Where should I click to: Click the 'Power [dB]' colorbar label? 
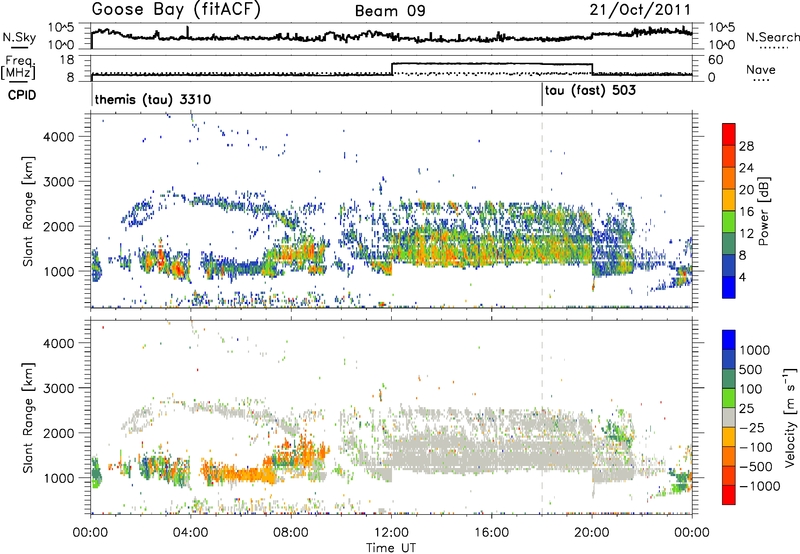(x=763, y=211)
